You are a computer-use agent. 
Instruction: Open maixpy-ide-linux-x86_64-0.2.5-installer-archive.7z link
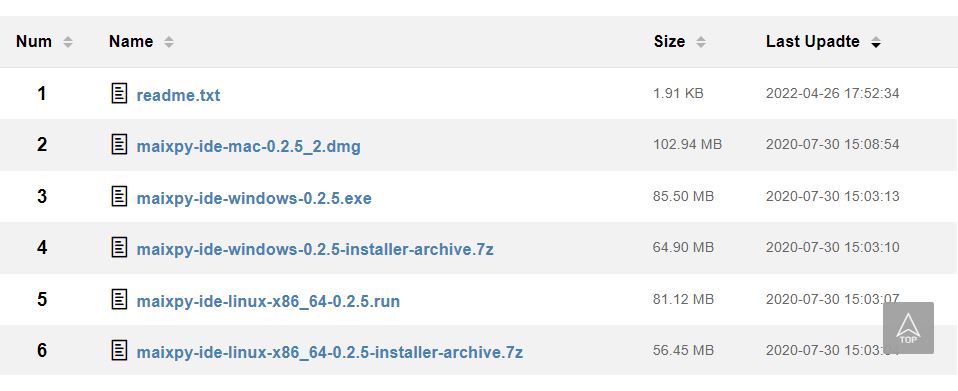click(x=330, y=353)
